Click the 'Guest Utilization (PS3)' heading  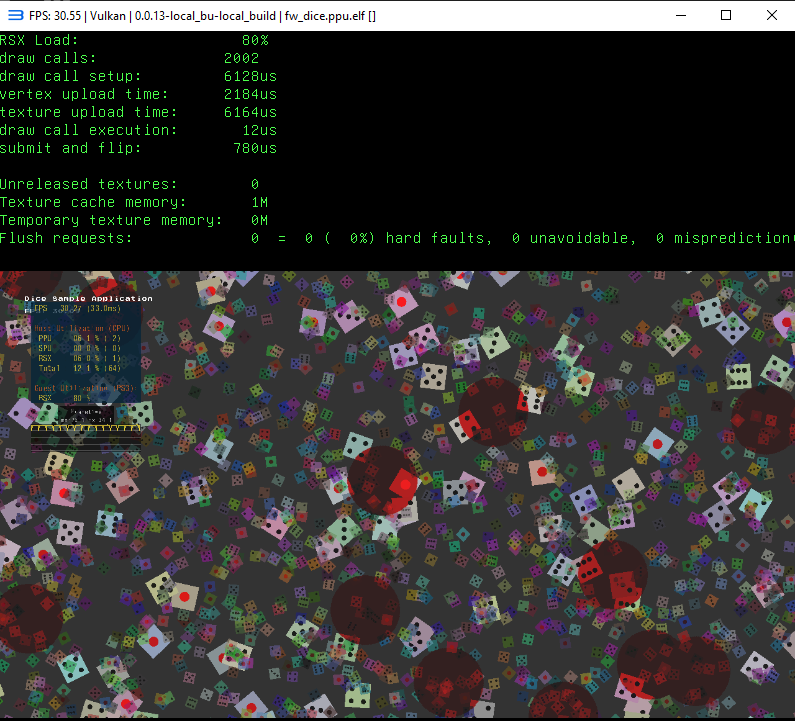point(85,388)
